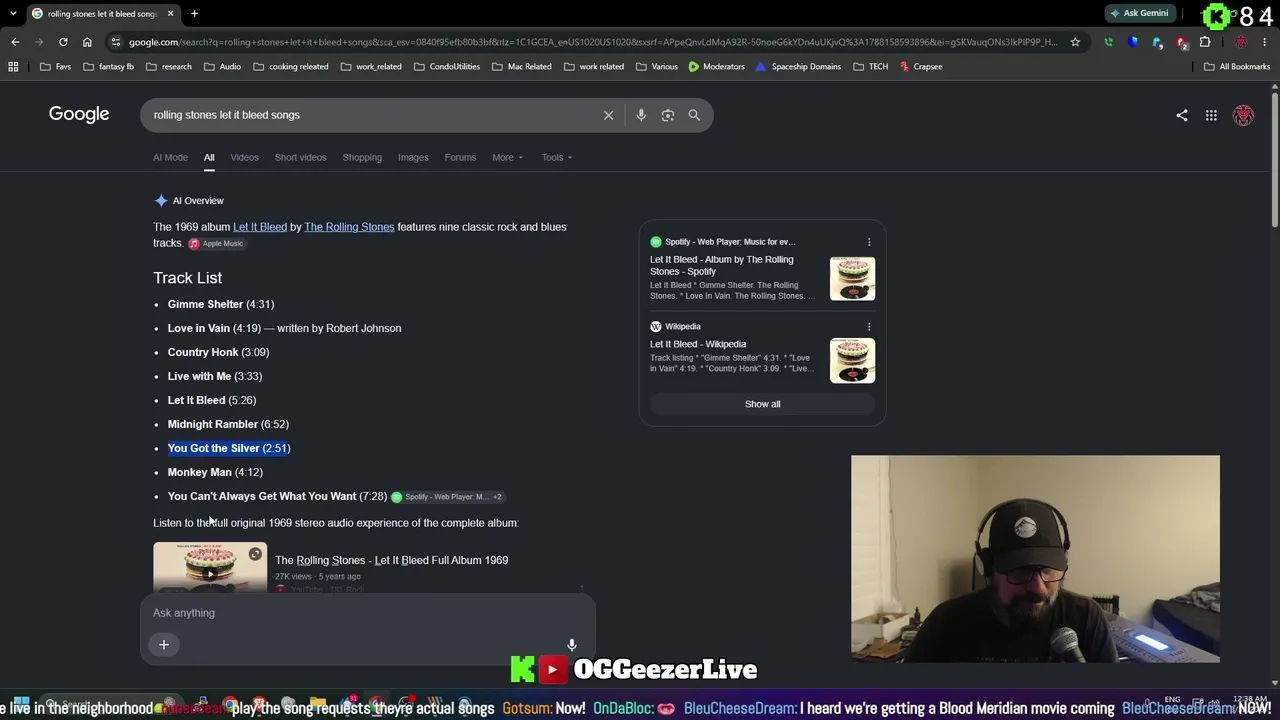Open more options for the Wikipedia source card
This screenshot has width=1280, height=720.
point(869,327)
